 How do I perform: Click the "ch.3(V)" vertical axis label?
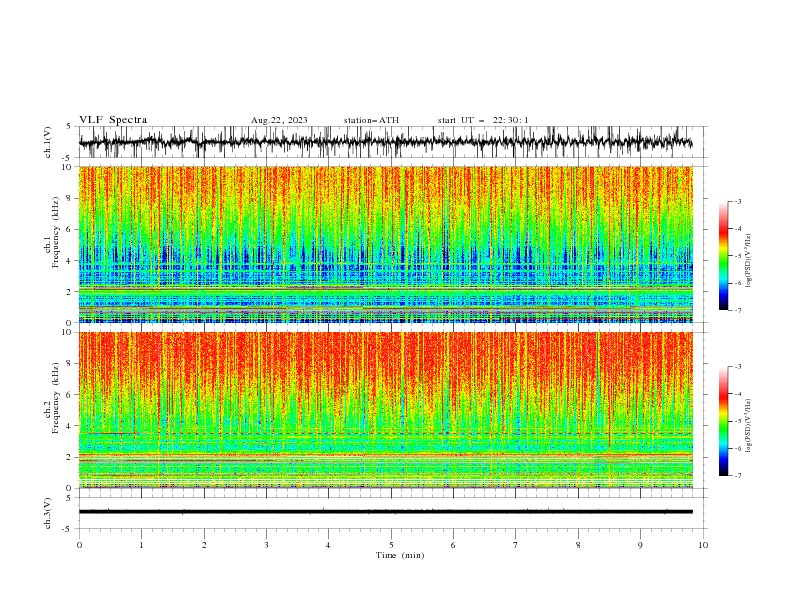click(48, 513)
